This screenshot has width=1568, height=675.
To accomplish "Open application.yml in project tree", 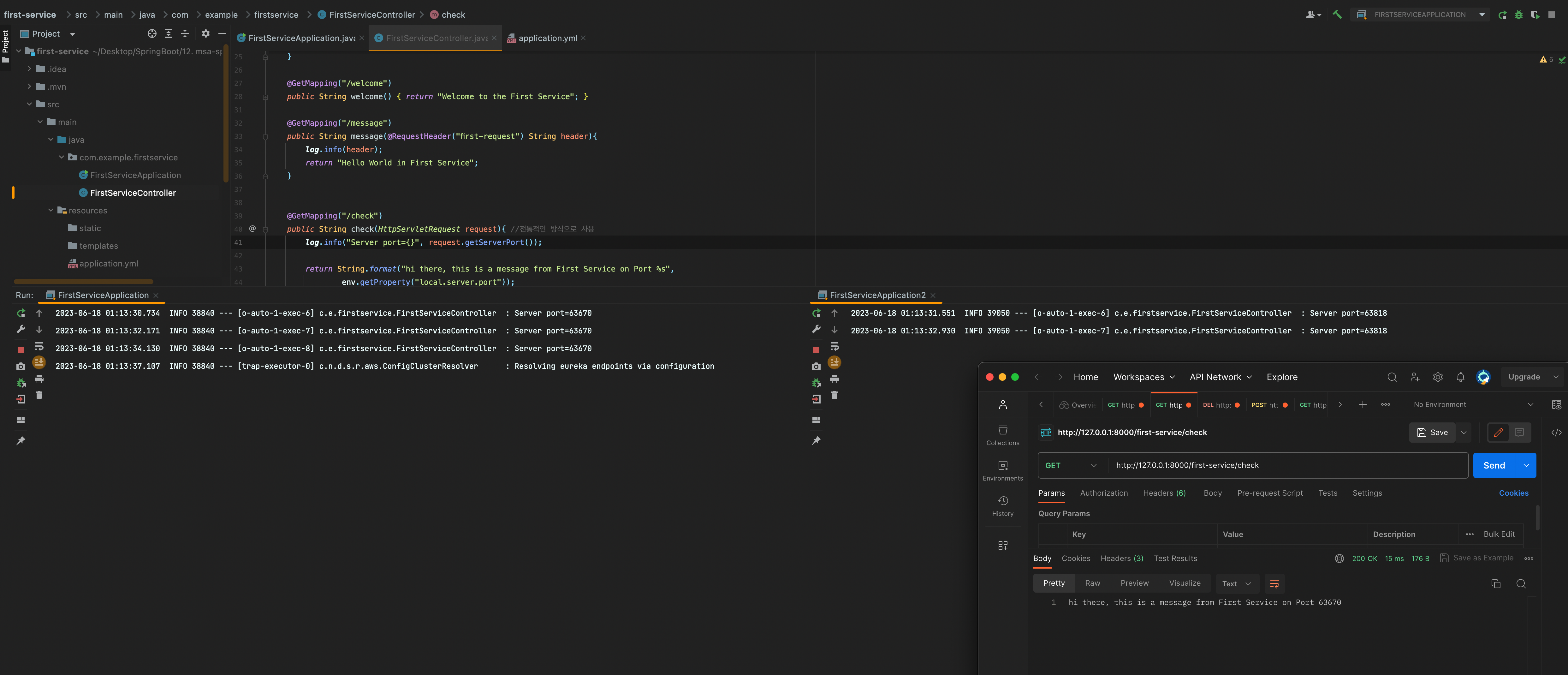I will 108,263.
